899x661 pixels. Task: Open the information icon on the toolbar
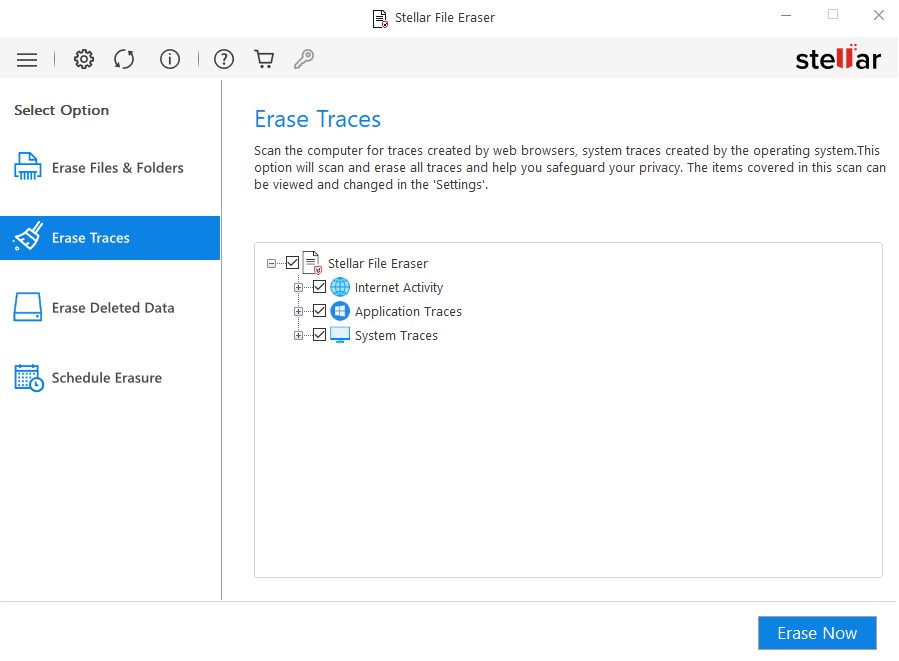pos(170,59)
